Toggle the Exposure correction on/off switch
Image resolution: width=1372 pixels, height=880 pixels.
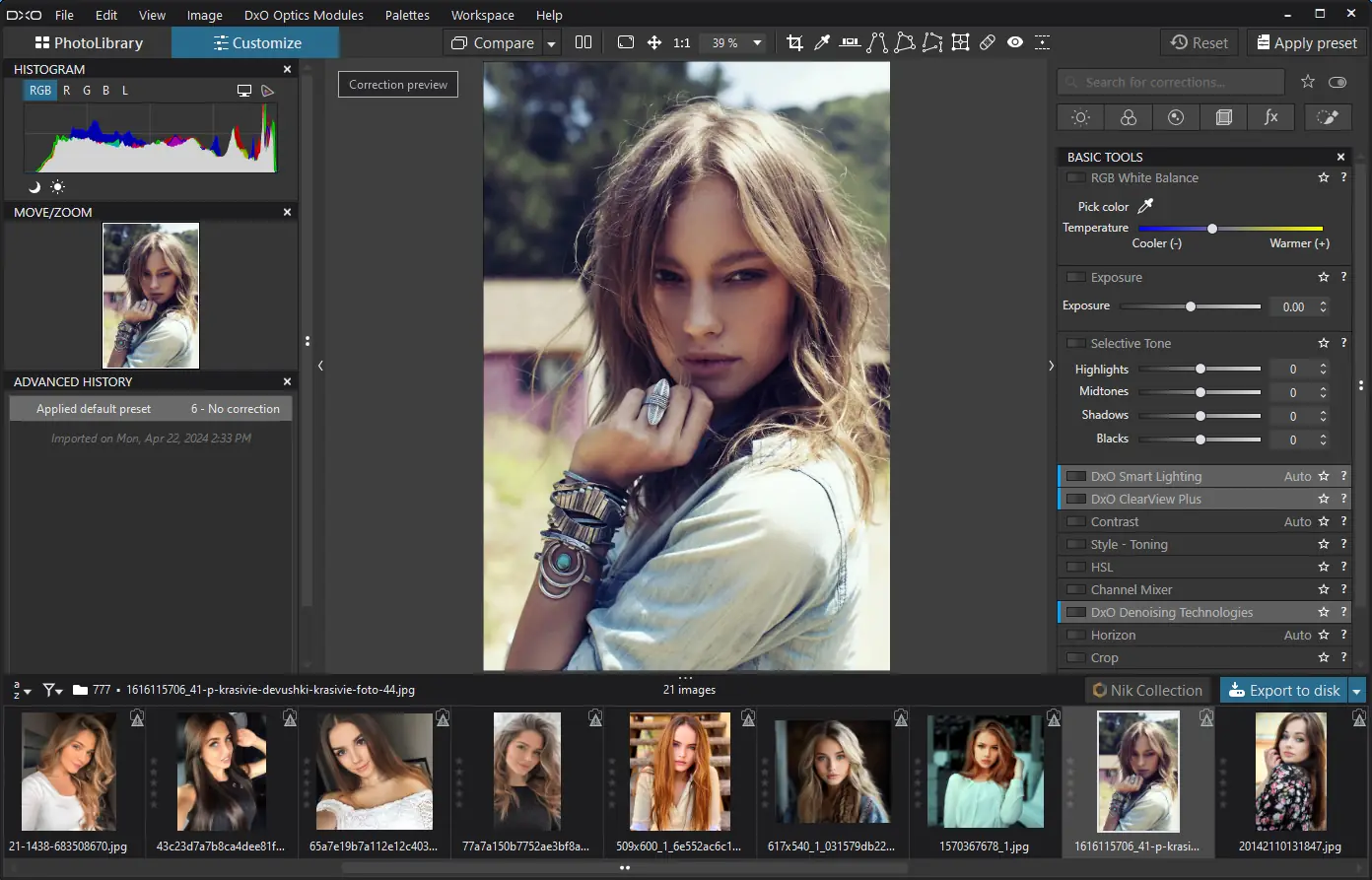(1075, 278)
